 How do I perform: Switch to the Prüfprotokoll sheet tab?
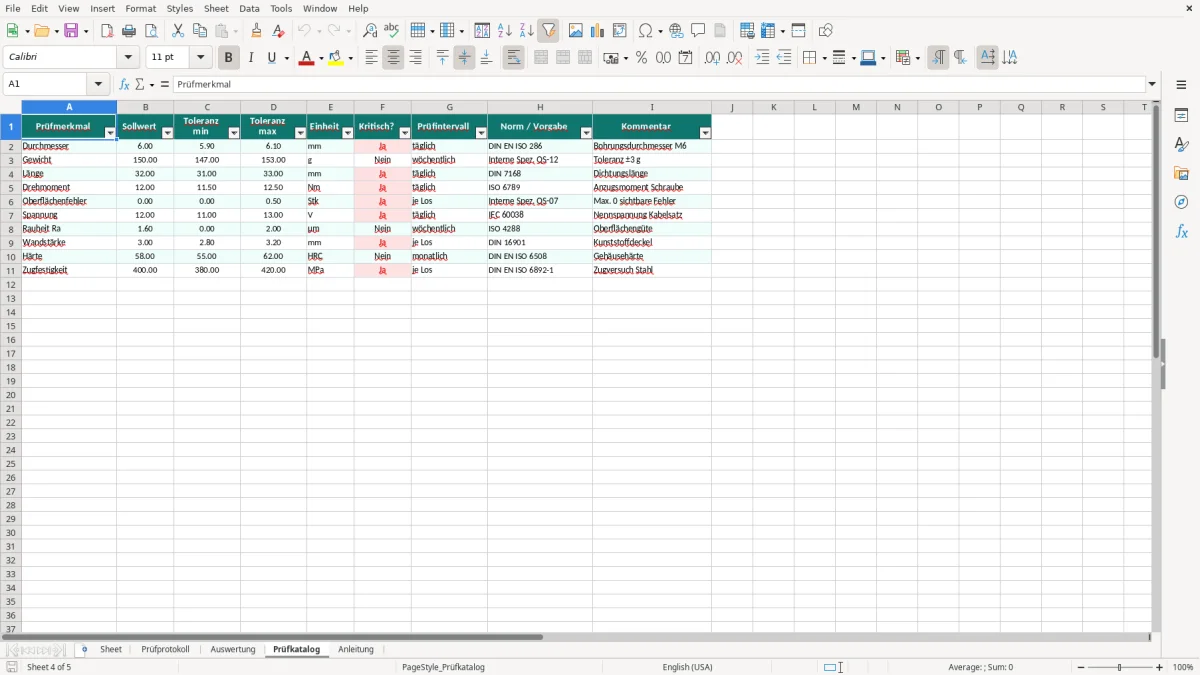coord(165,650)
